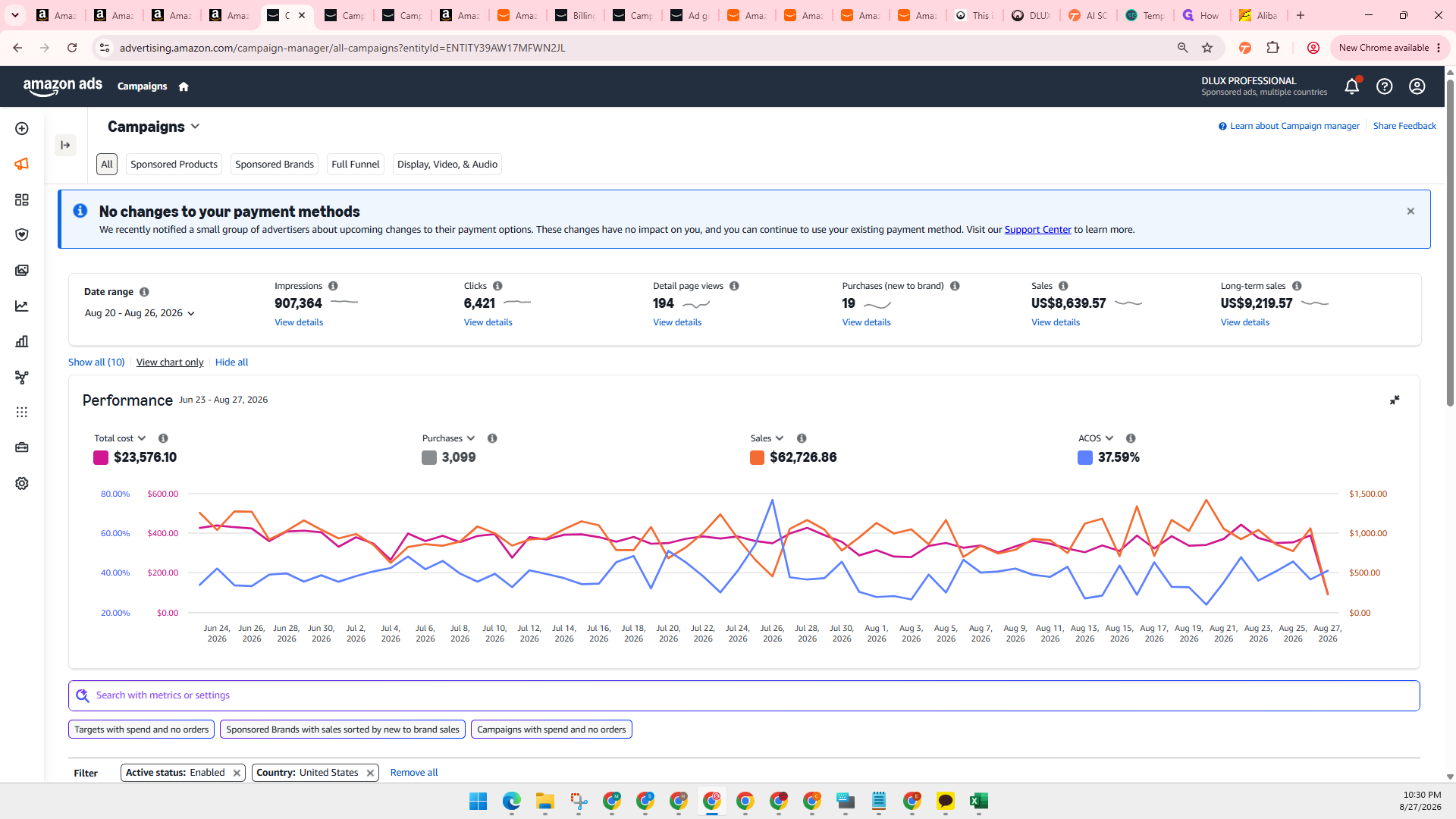Image resolution: width=1456 pixels, height=819 pixels.
Task: Open the help question mark icon
Action: (x=1385, y=86)
